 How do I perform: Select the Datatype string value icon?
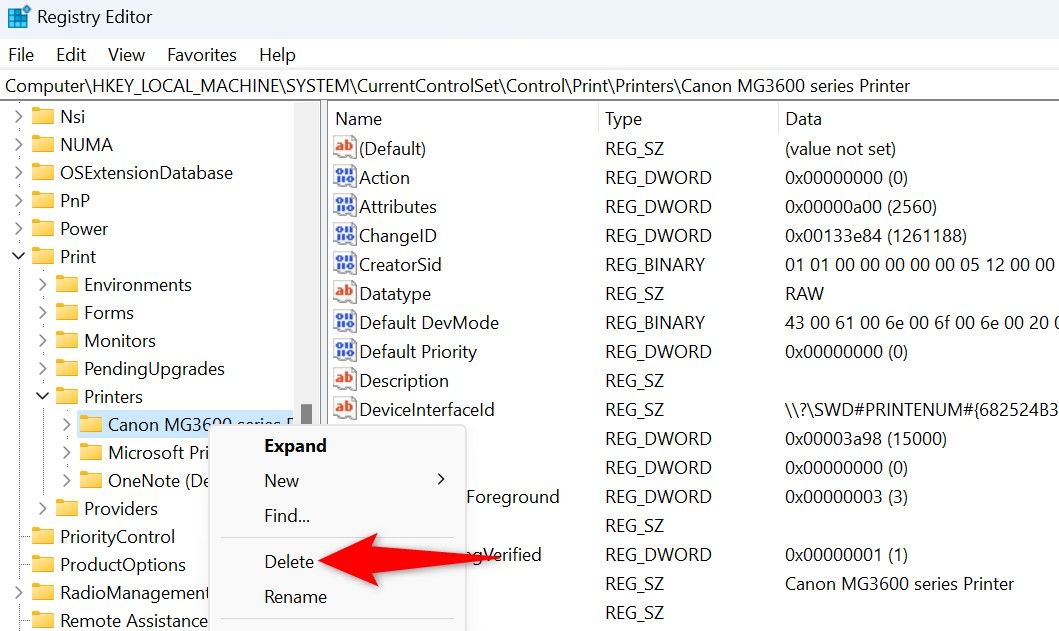344,293
